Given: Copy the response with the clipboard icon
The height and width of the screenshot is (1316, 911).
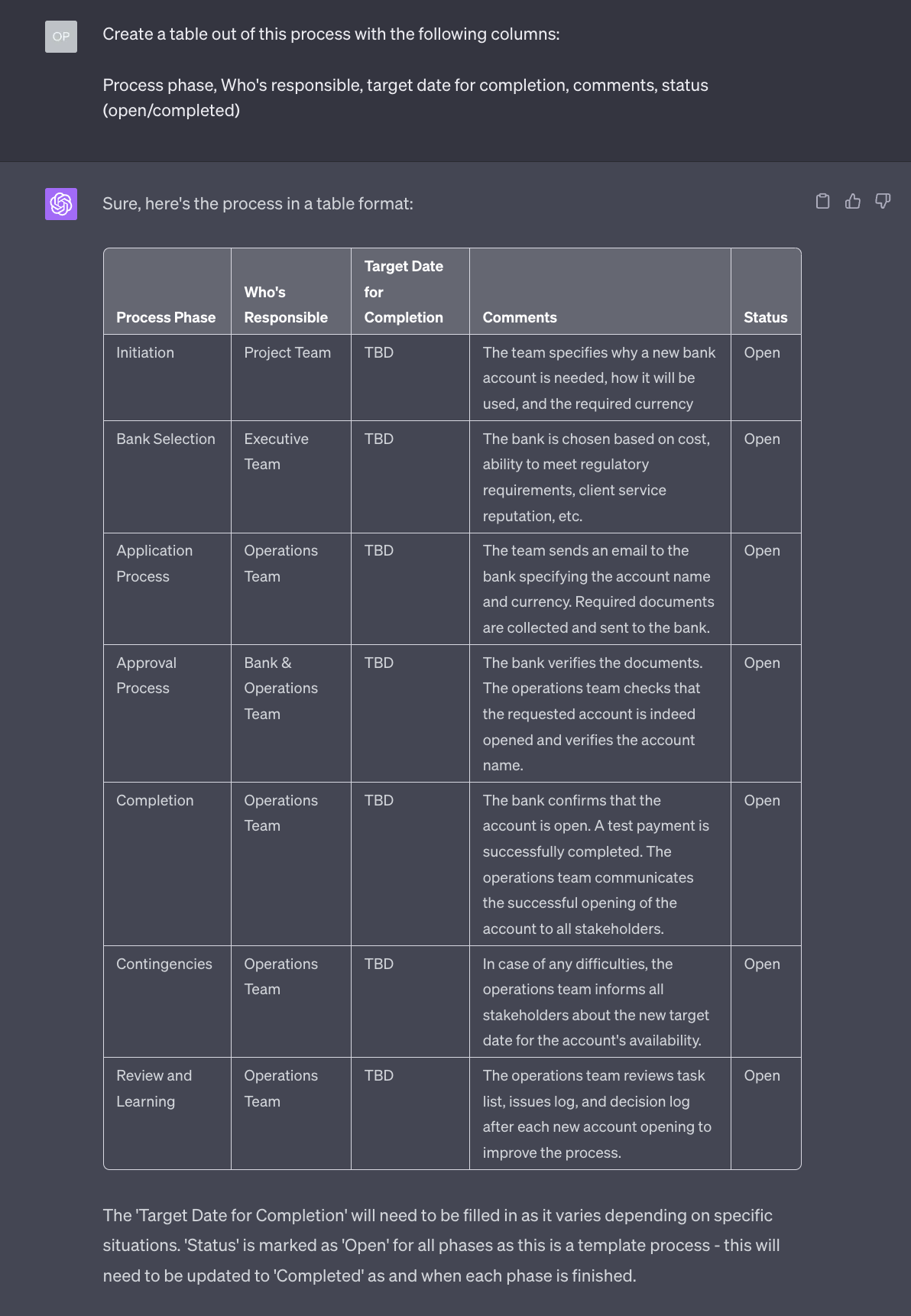Looking at the screenshot, I should click(x=822, y=201).
